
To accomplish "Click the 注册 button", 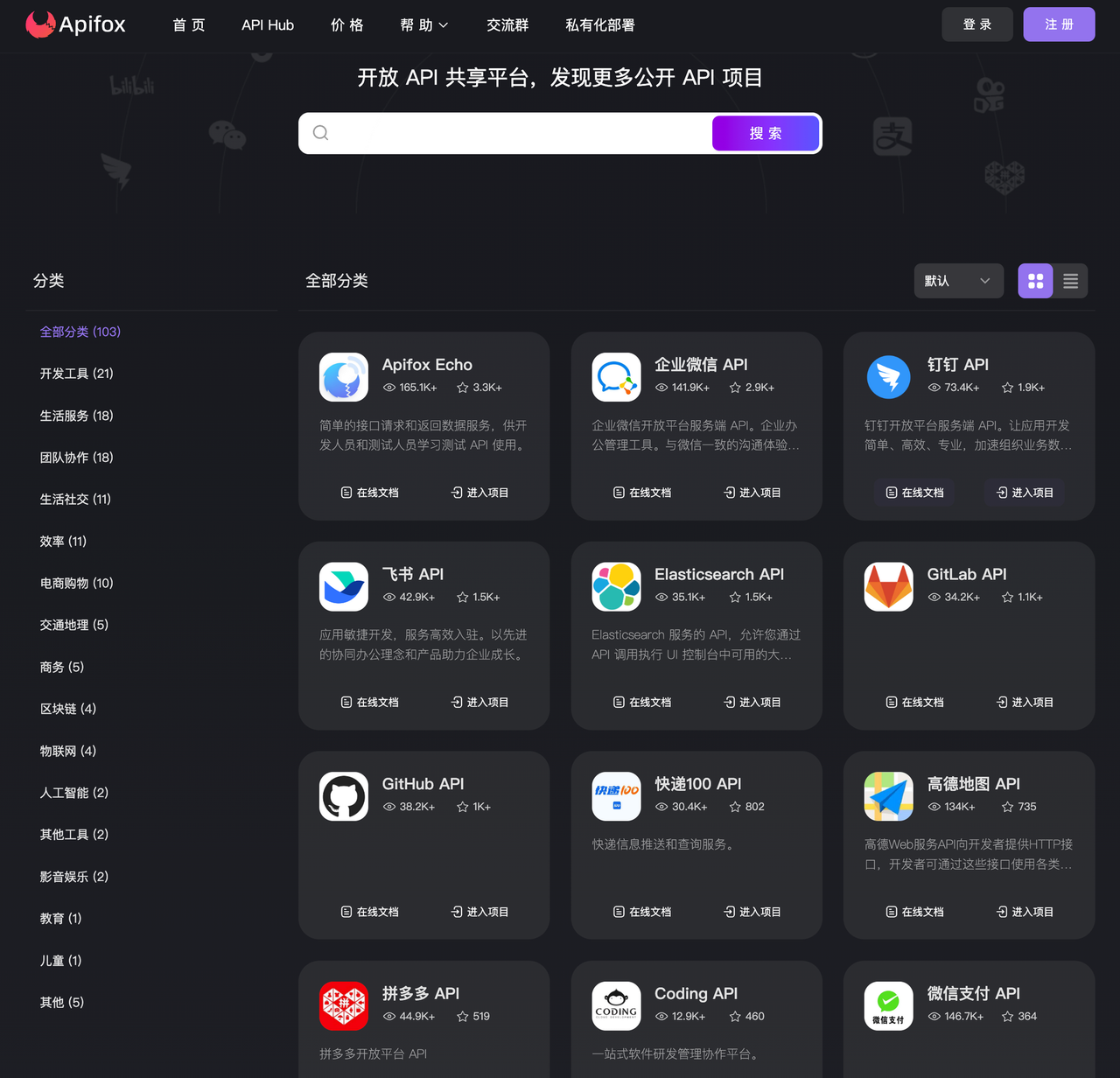I will (1059, 24).
